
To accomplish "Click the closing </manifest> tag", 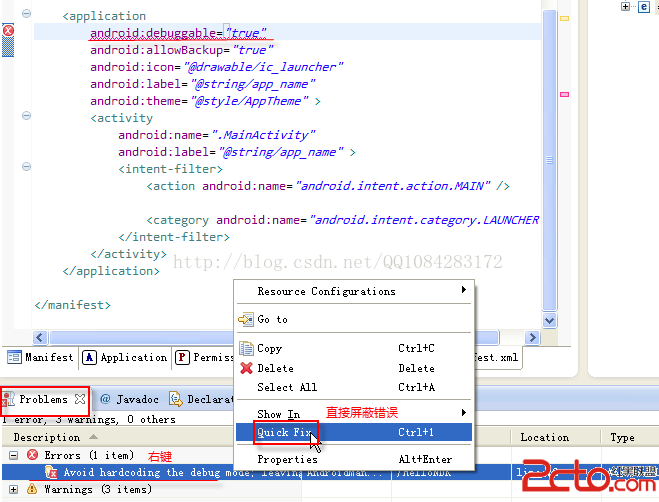I will pyautogui.click(x=73, y=305).
